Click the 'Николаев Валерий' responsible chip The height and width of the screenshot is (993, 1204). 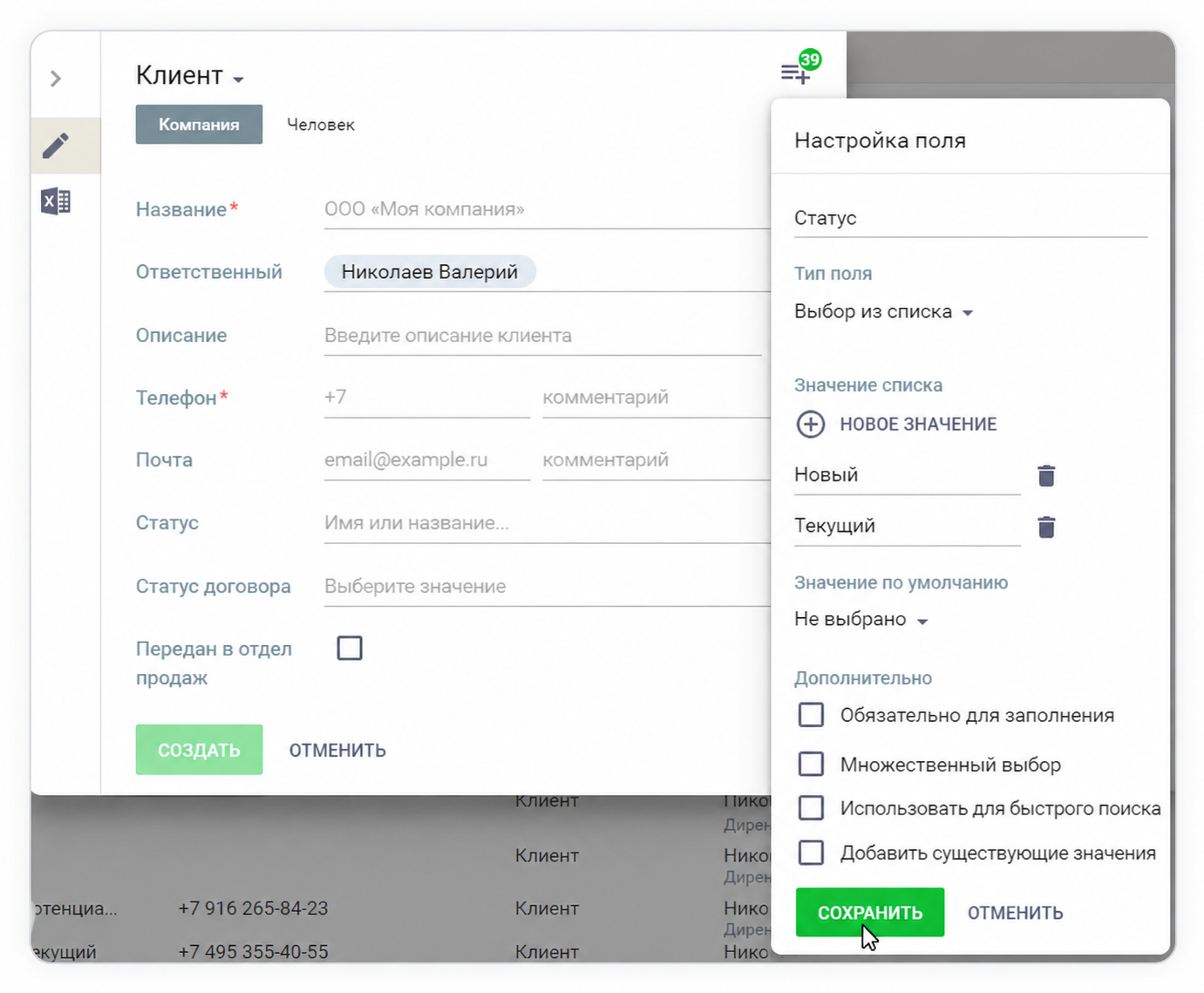(x=430, y=272)
